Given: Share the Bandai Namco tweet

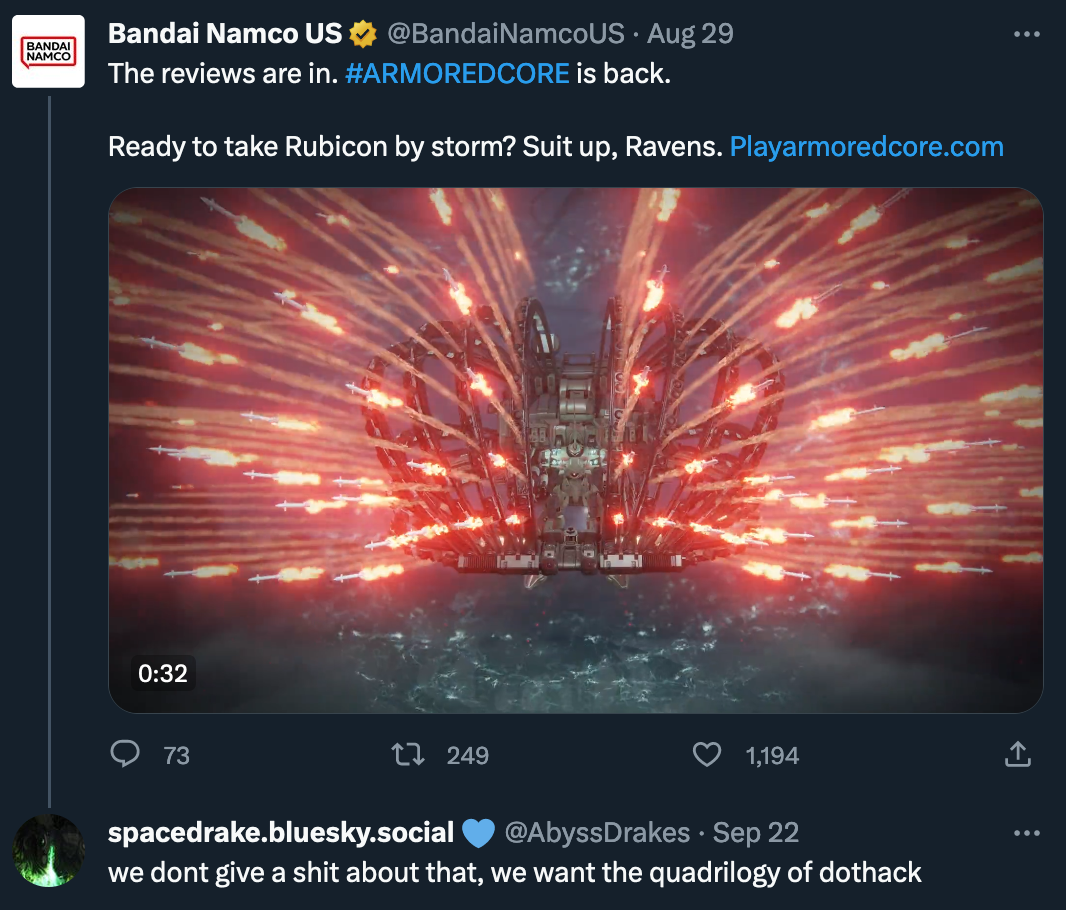Looking at the screenshot, I should 1018,754.
